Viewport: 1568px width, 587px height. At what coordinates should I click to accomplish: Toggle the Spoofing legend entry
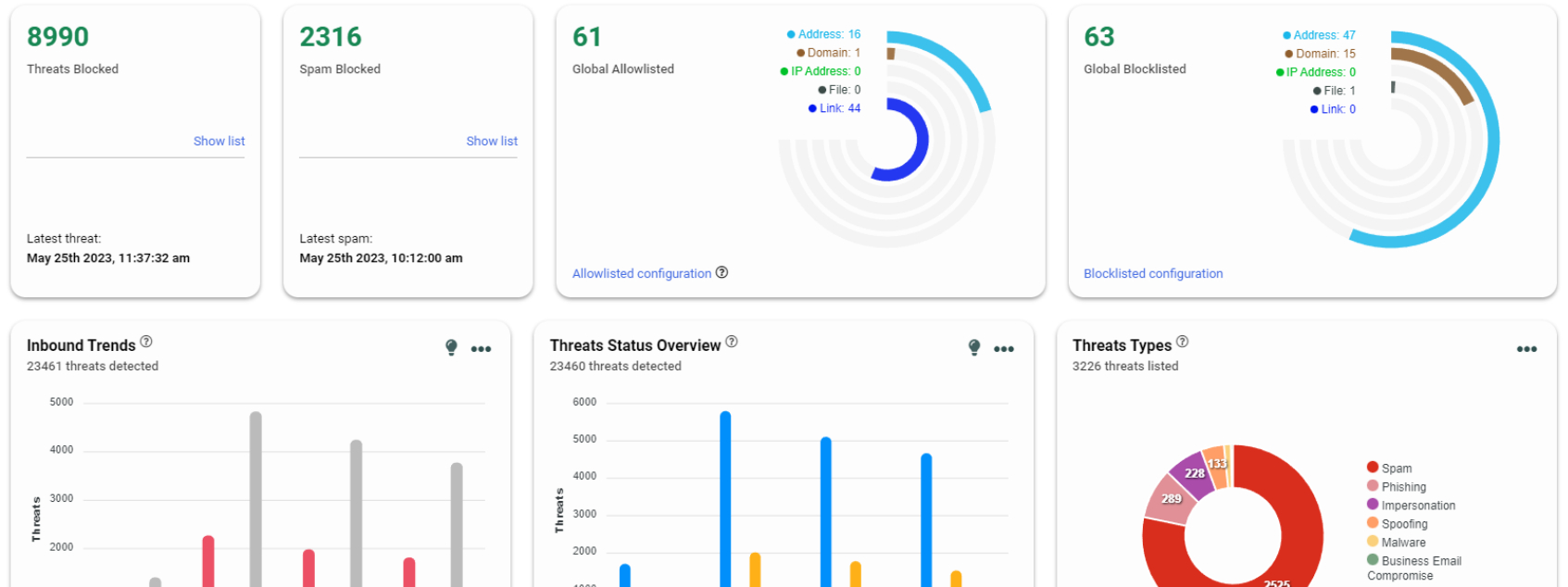[x=1397, y=524]
